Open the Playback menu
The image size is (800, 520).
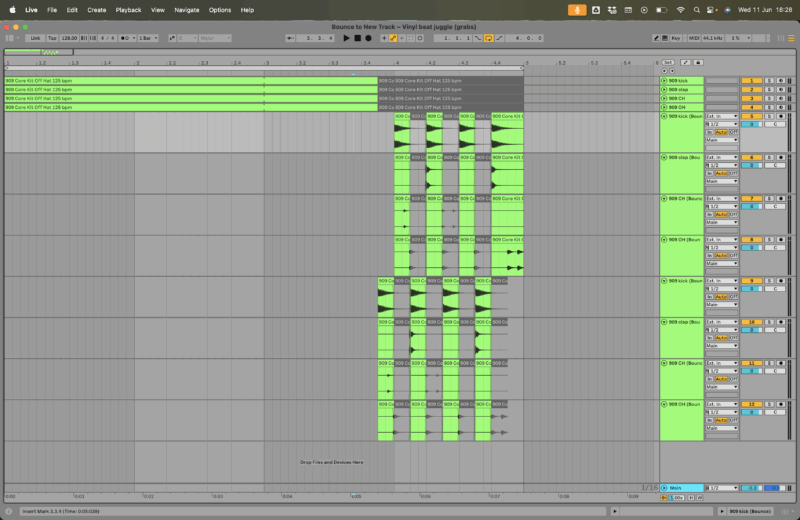click(128, 9)
